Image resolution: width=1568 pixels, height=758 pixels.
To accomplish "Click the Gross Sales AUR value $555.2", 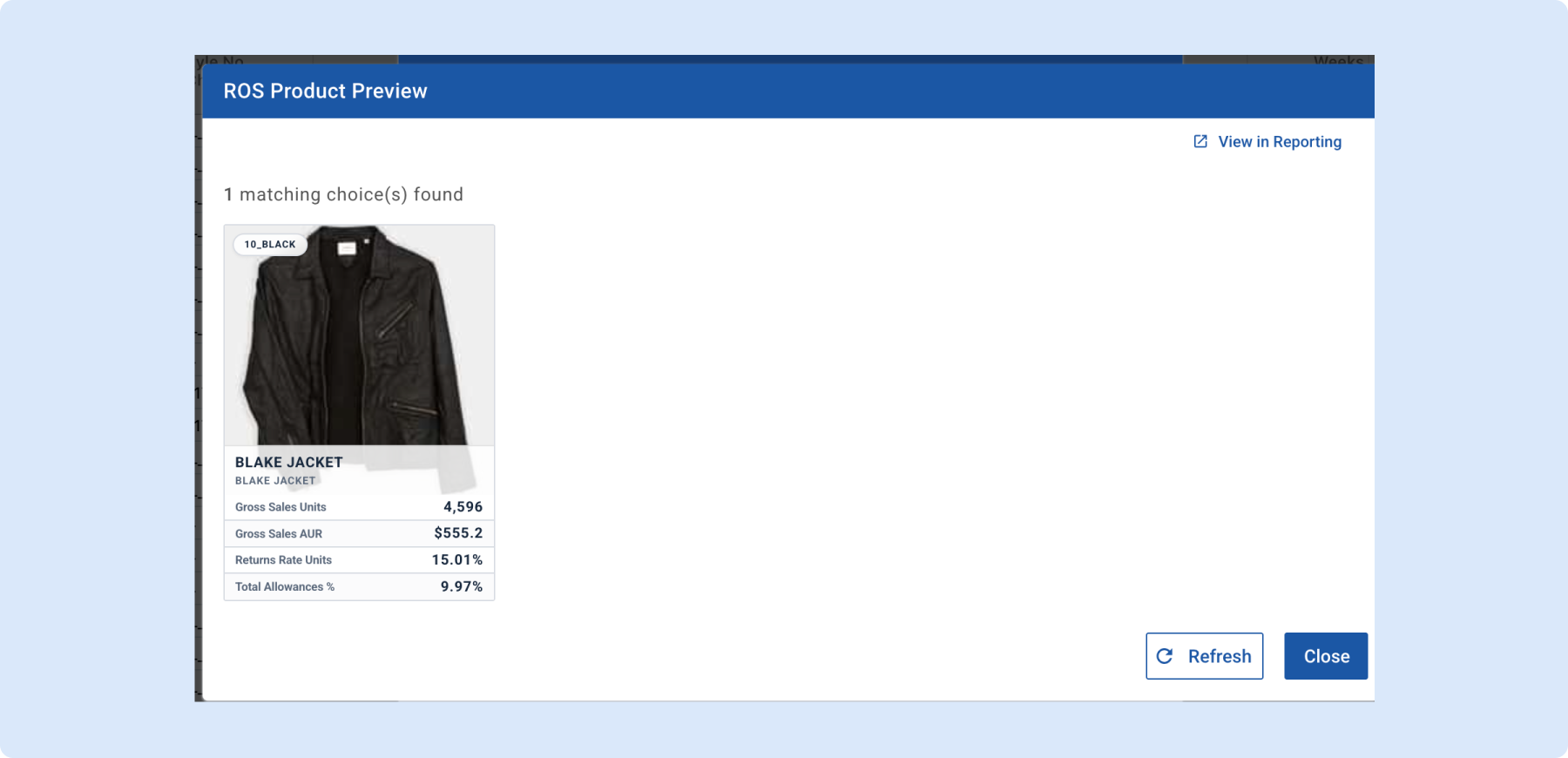I will (458, 533).
